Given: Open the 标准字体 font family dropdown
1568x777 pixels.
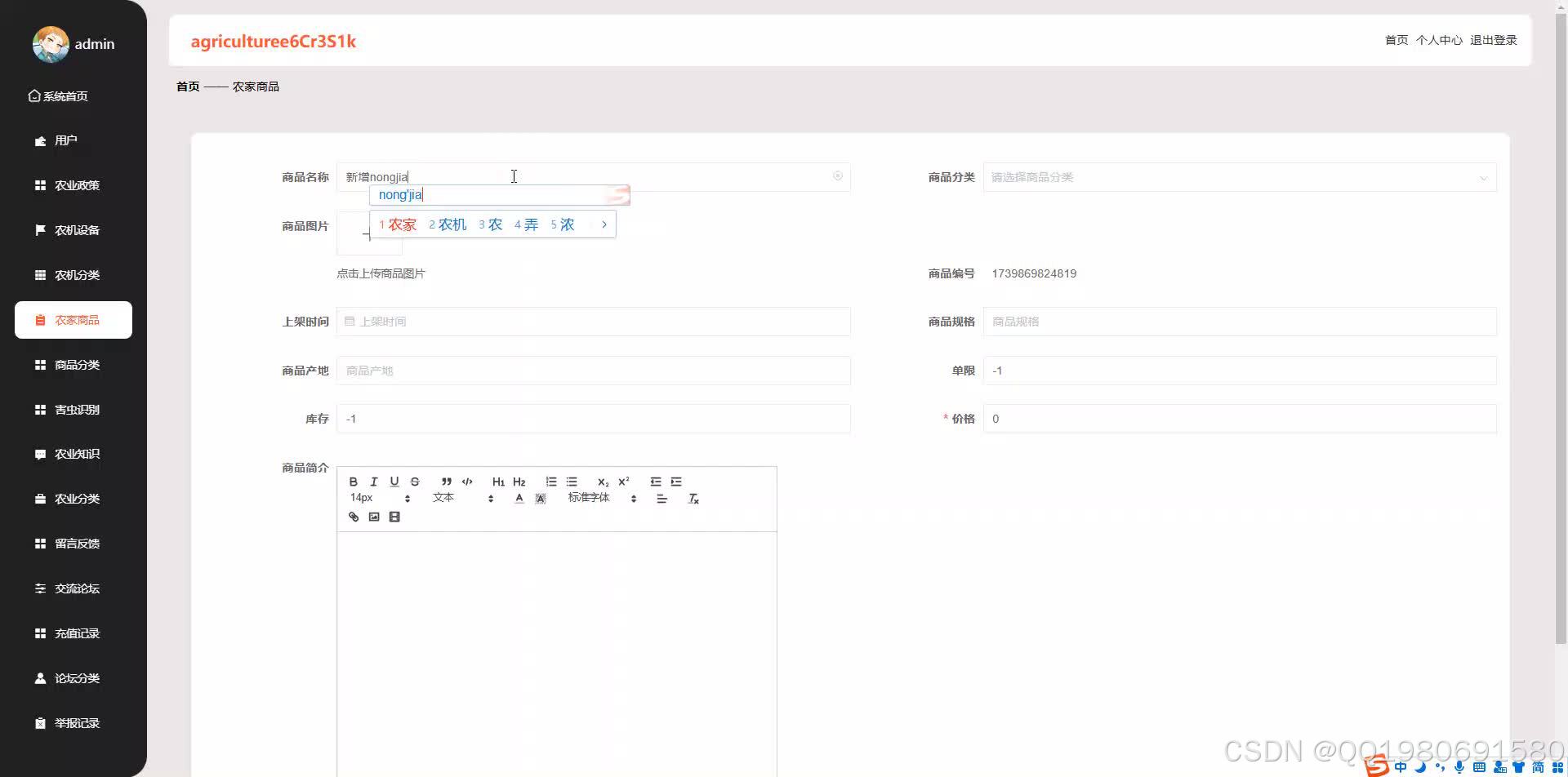Looking at the screenshot, I should [602, 498].
